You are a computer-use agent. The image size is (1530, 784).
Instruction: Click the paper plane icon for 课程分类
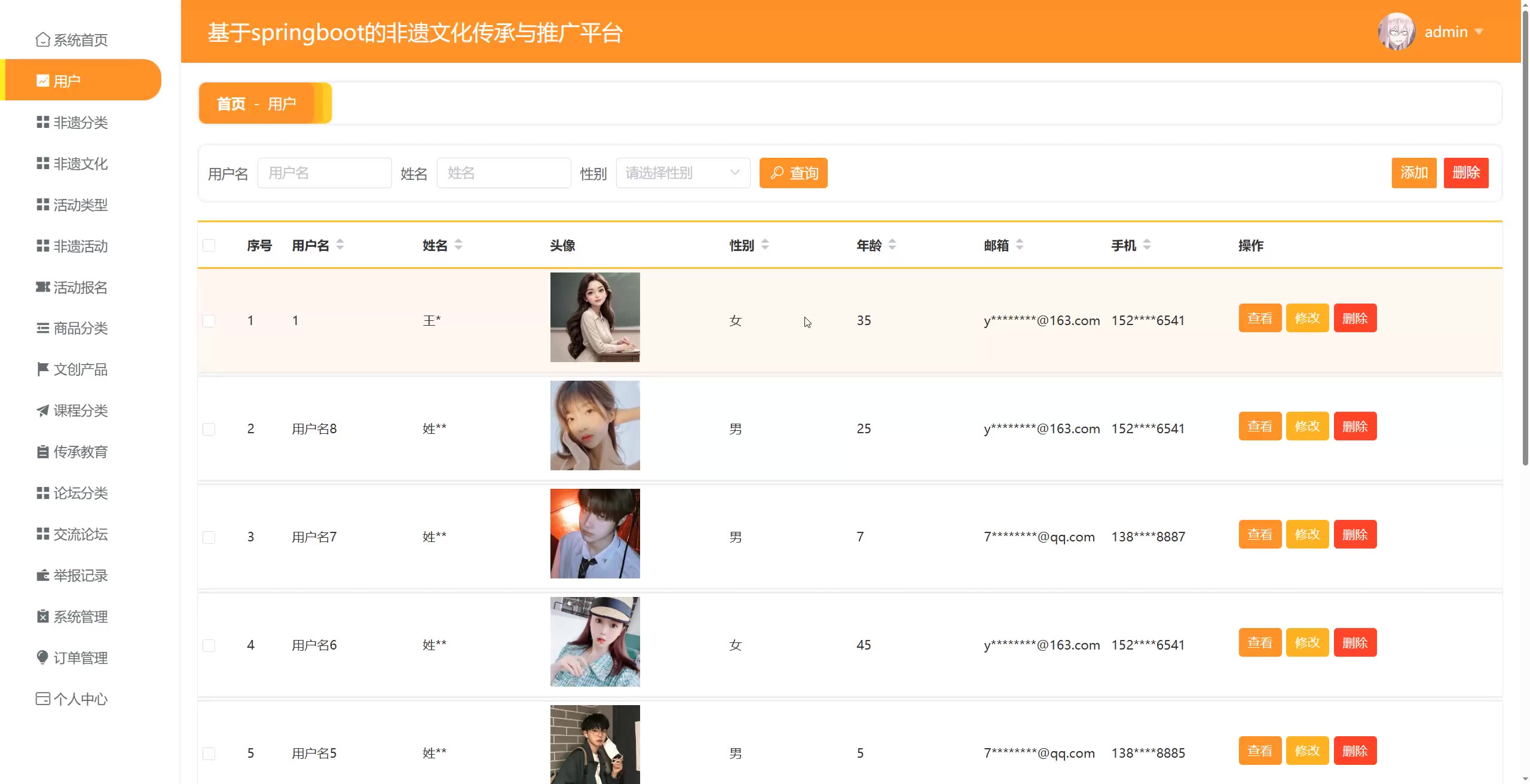point(42,411)
